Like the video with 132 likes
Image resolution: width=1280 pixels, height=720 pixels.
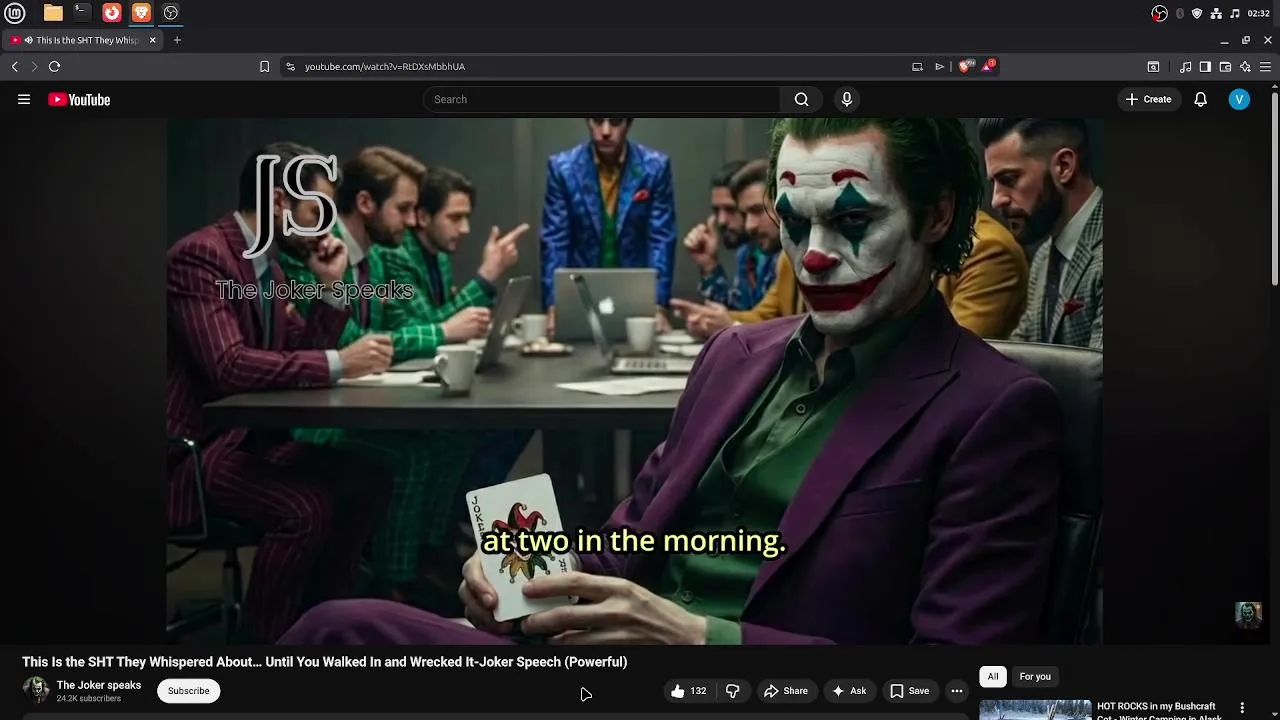[688, 691]
